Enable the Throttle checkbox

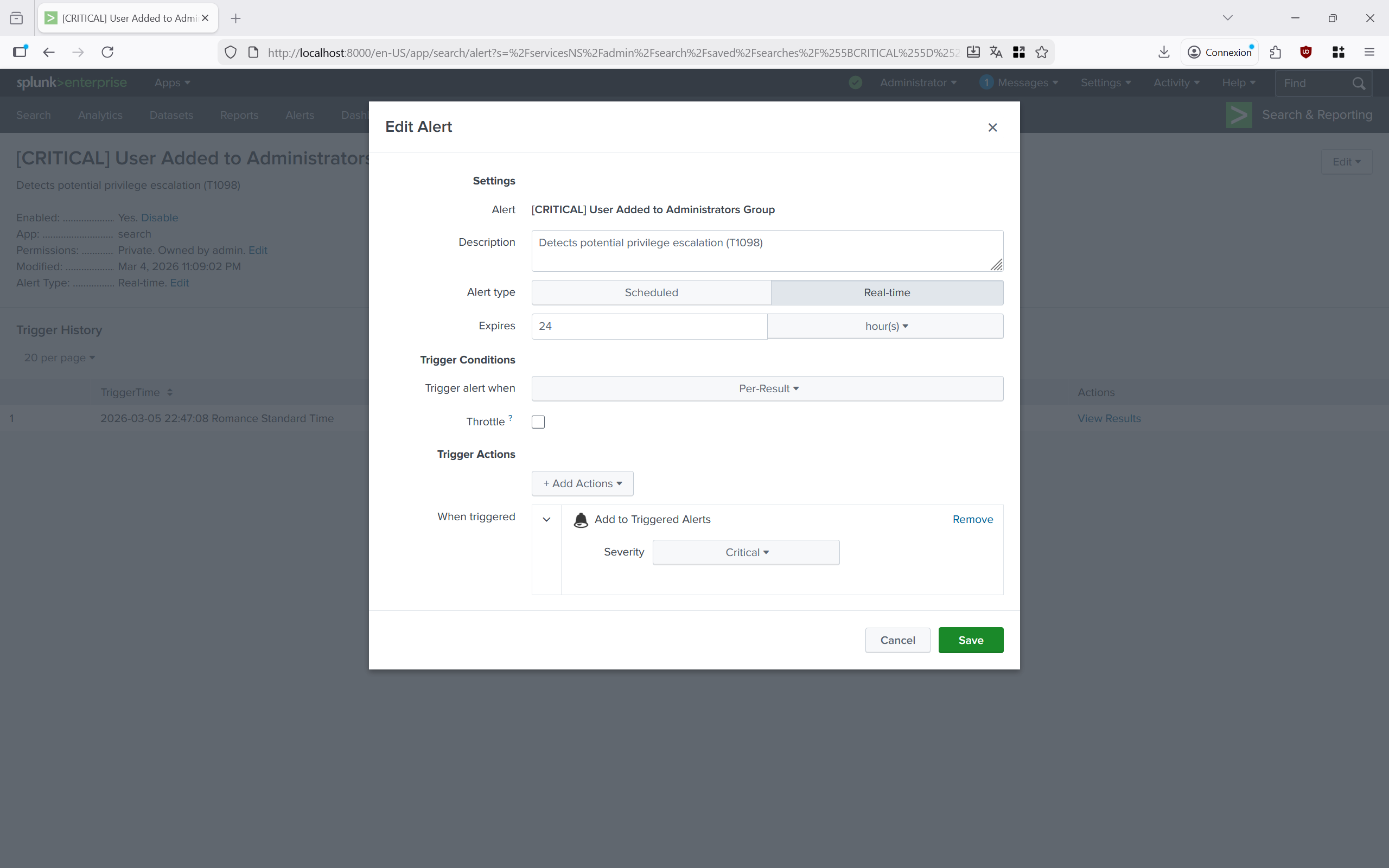point(538,422)
